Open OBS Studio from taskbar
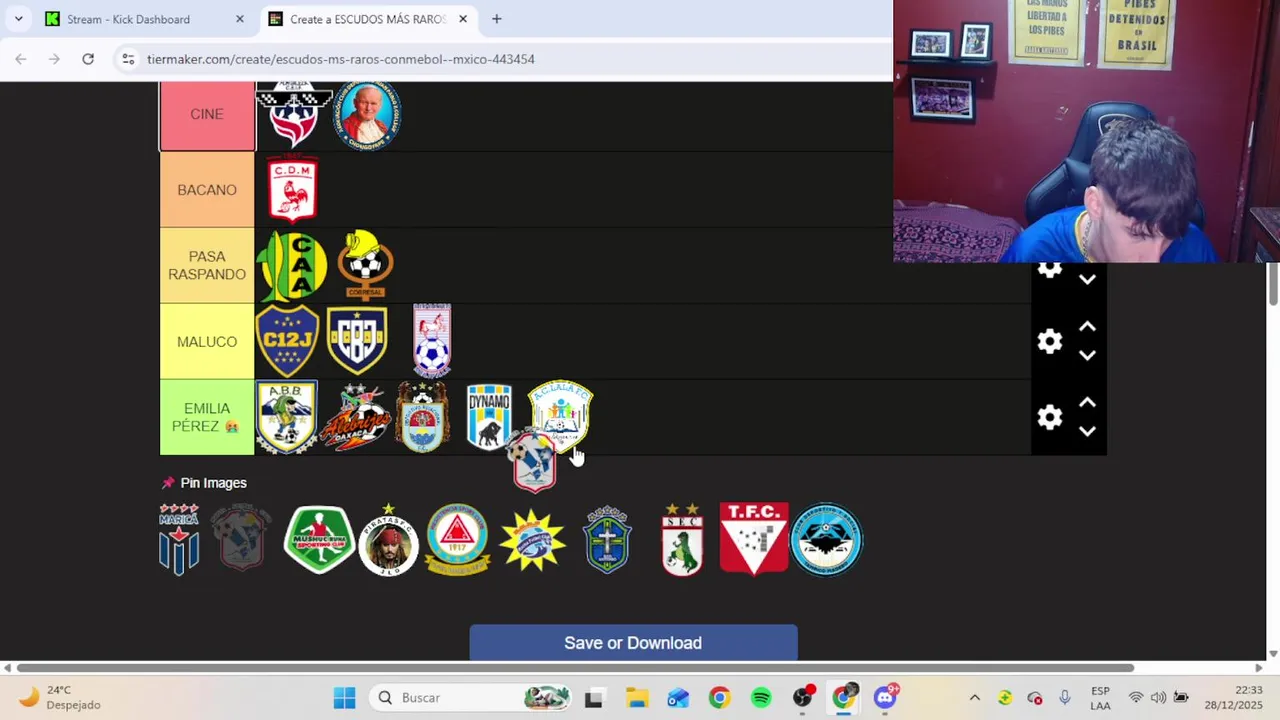The height and width of the screenshot is (720, 1280). point(803,698)
